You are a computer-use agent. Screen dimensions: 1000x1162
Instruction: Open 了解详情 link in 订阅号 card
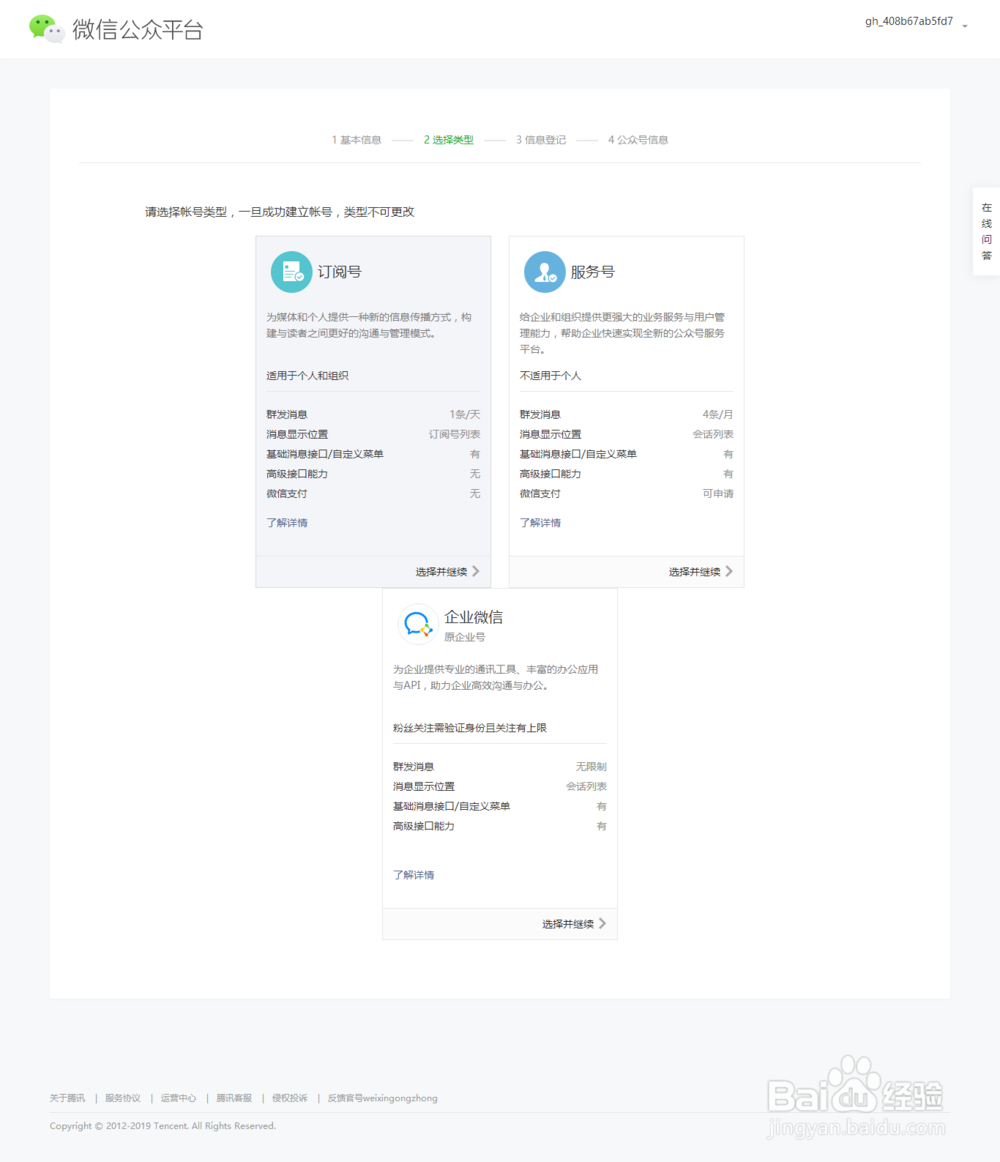287,522
